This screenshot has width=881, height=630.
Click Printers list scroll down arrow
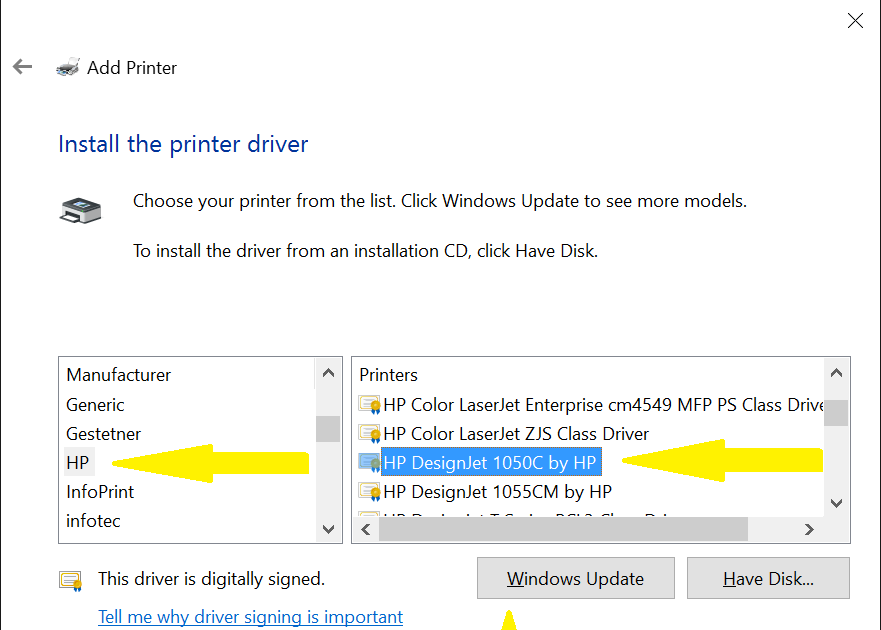tap(836, 503)
